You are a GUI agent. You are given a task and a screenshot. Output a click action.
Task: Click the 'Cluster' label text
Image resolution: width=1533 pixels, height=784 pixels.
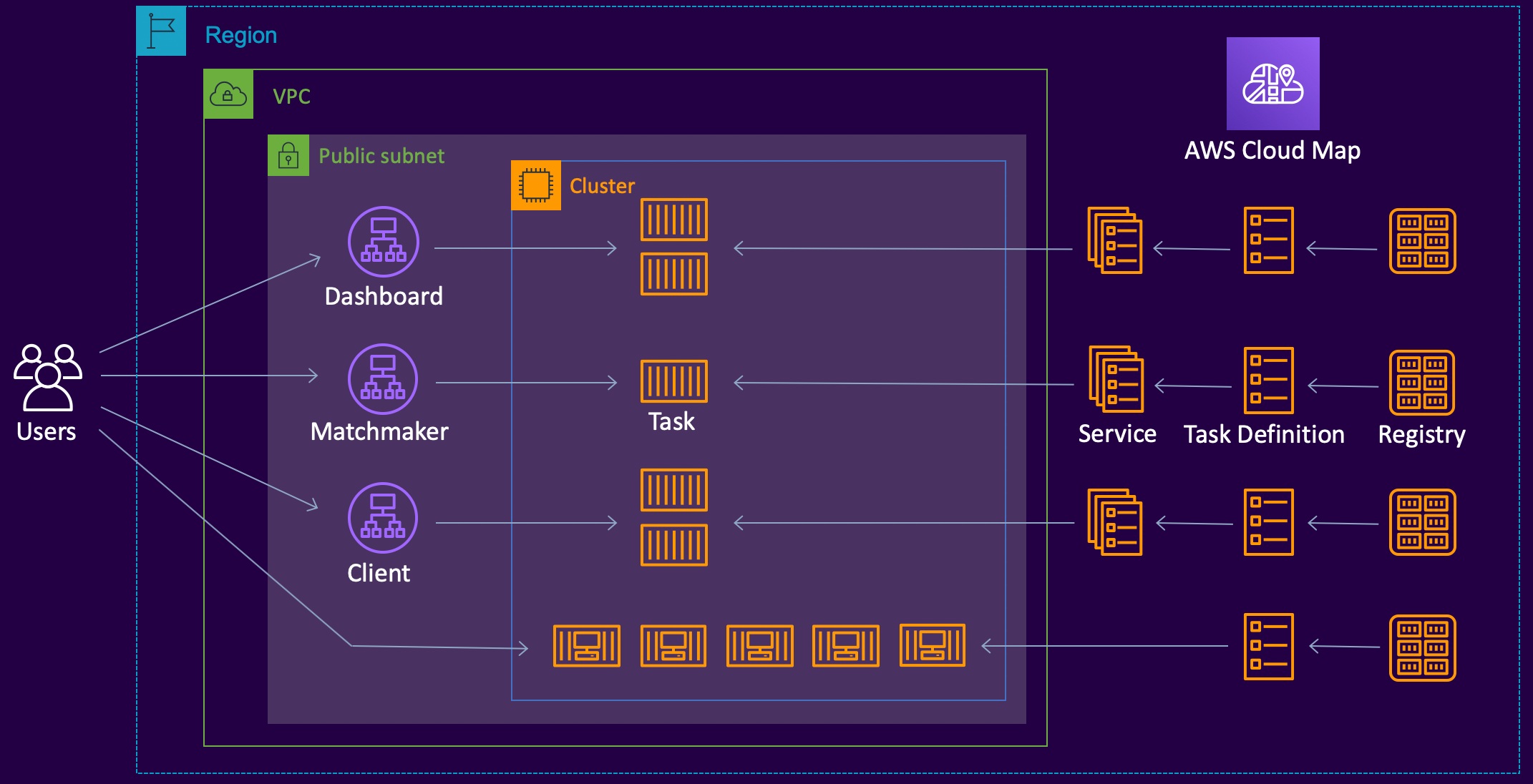coord(602,186)
